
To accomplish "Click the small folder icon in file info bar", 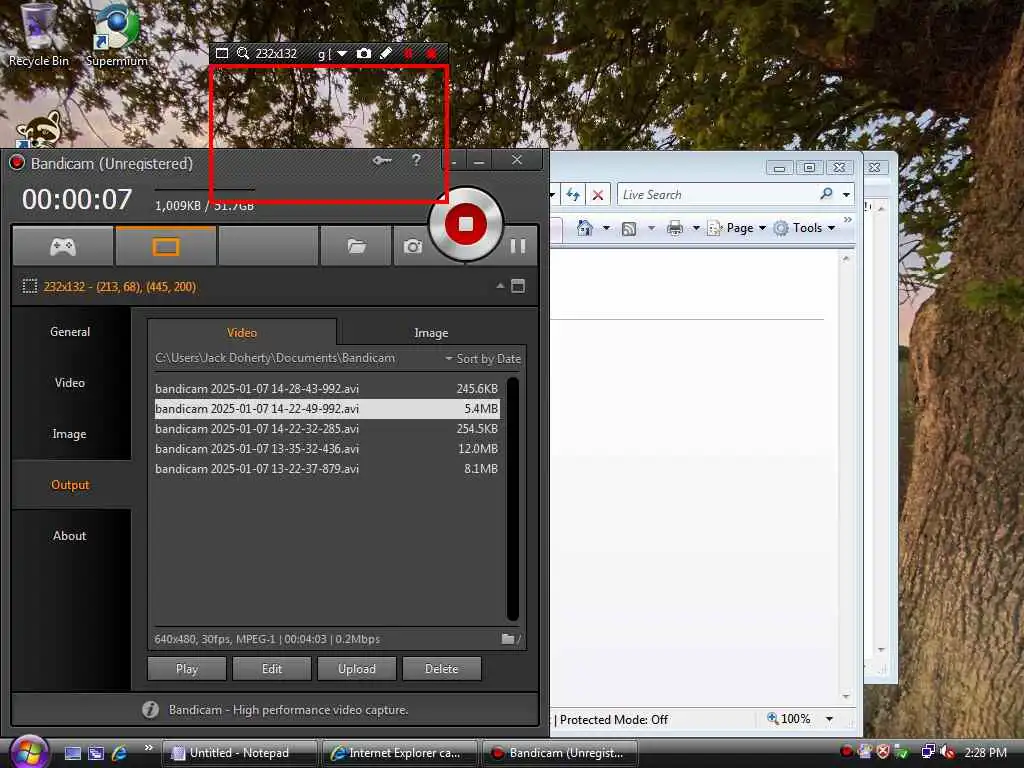I will (508, 639).
